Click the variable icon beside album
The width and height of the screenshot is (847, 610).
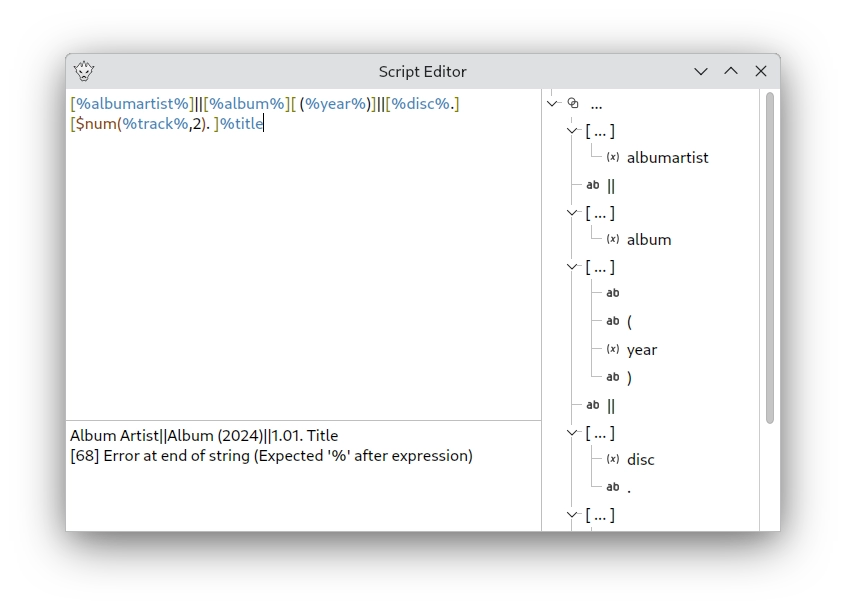click(x=613, y=239)
